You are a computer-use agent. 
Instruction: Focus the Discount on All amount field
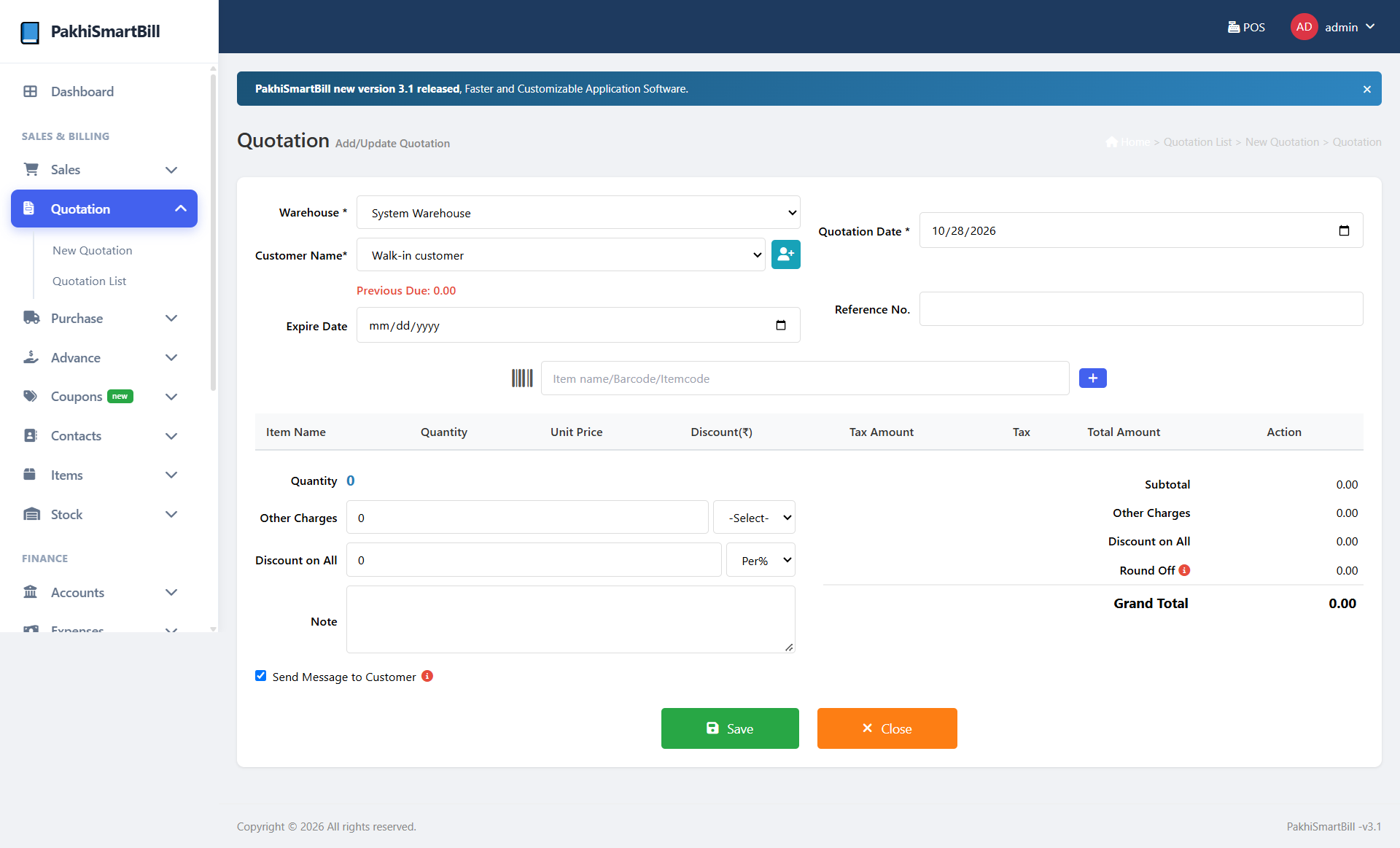tap(534, 560)
